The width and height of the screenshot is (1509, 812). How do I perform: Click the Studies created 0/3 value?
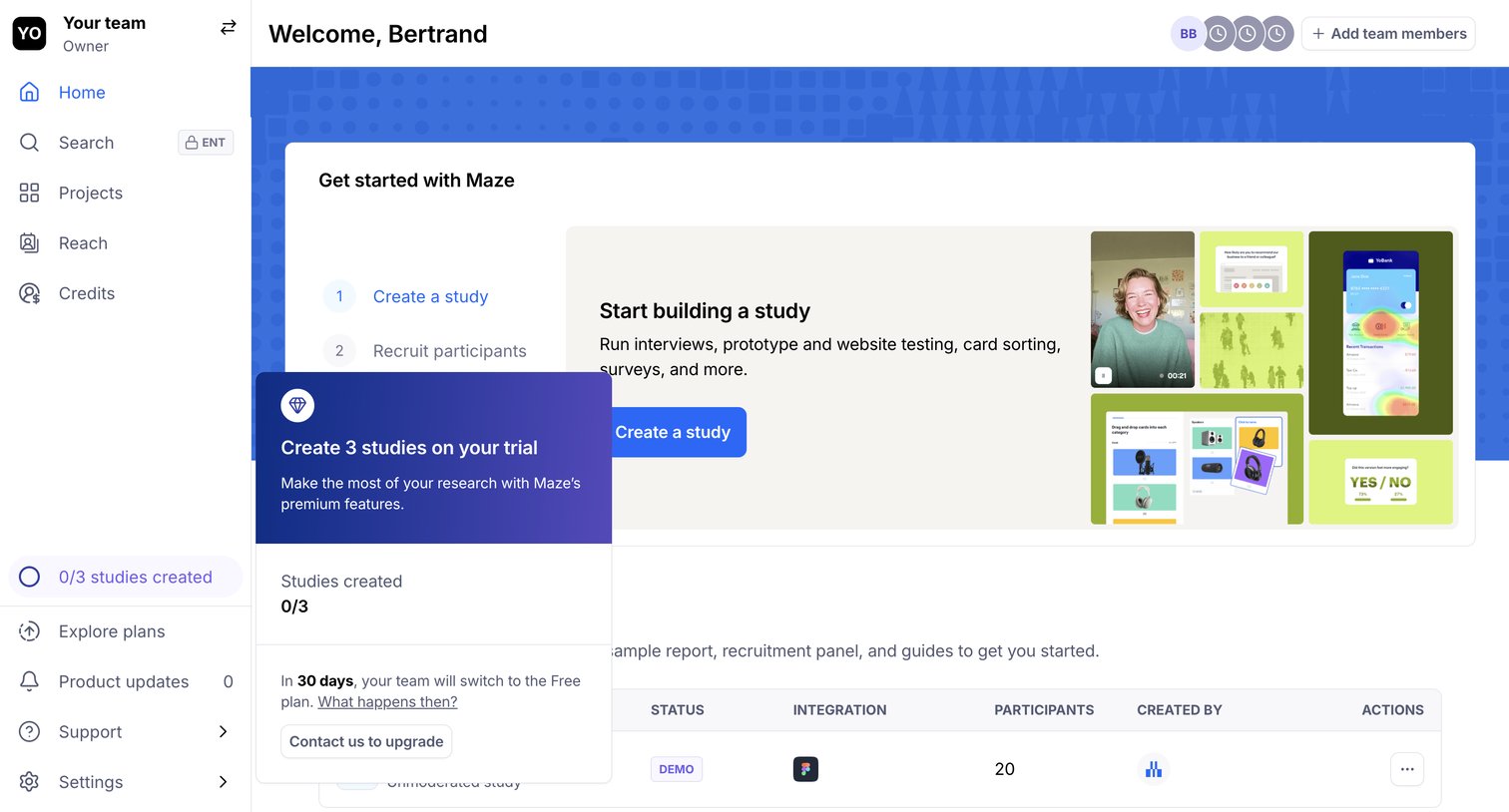pyautogui.click(x=294, y=607)
